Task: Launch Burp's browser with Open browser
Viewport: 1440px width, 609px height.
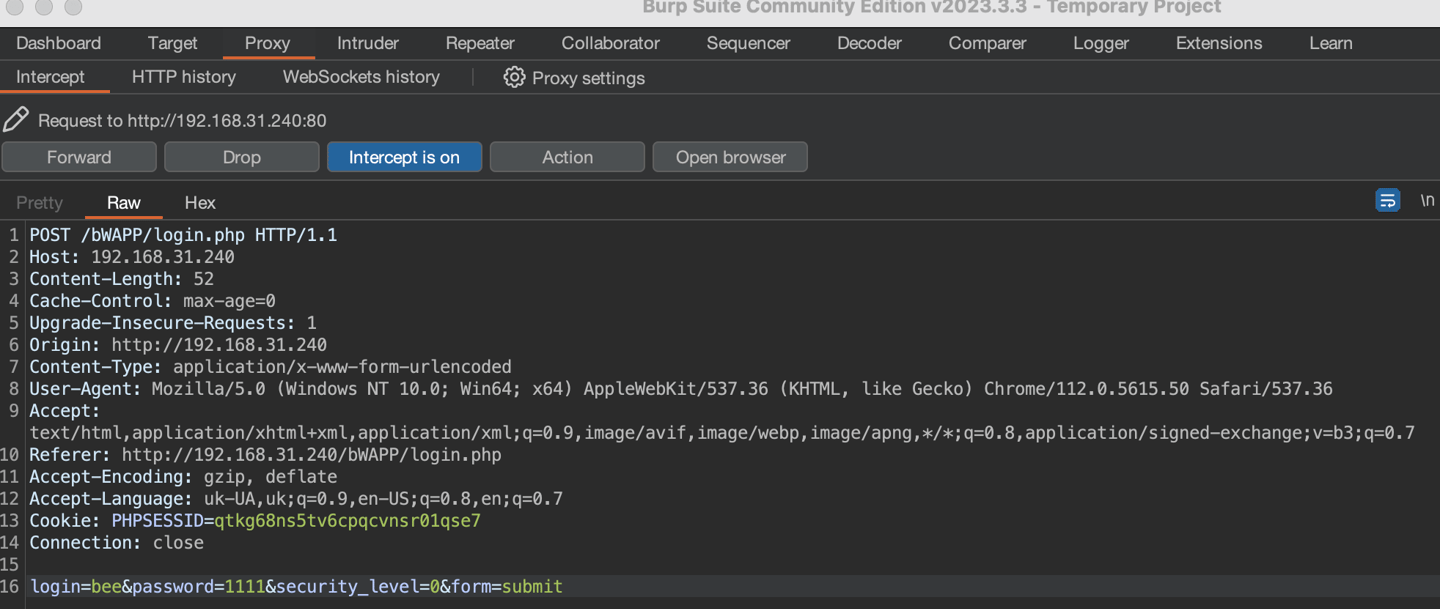Action: pyautogui.click(x=730, y=157)
